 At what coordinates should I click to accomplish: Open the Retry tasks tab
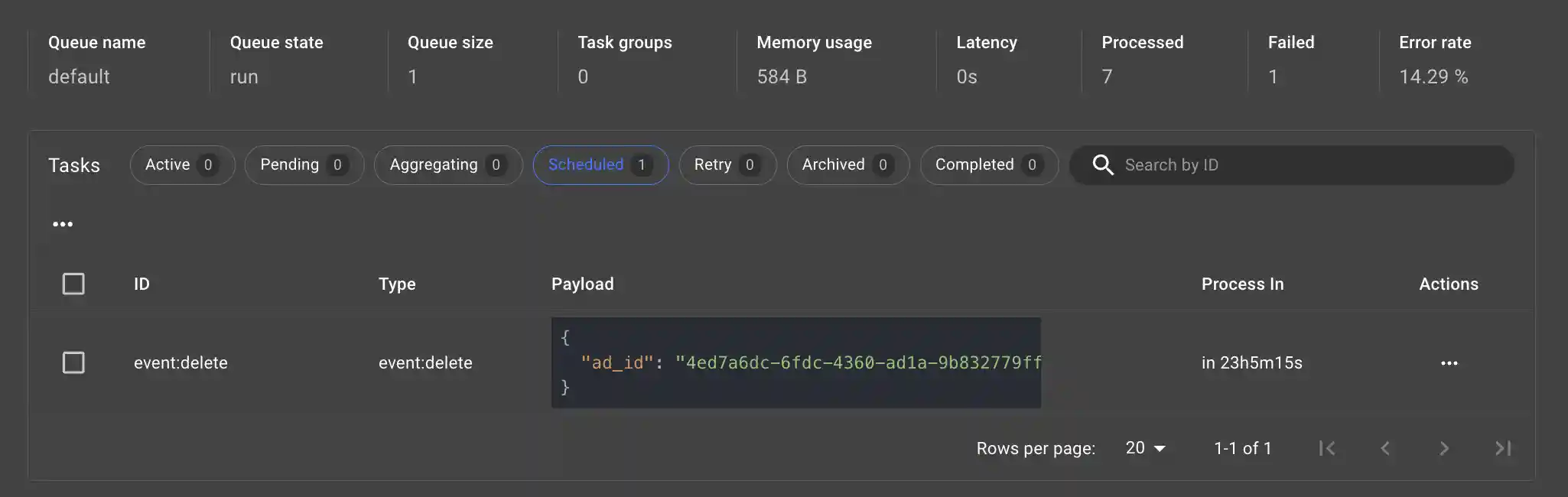[x=727, y=165]
